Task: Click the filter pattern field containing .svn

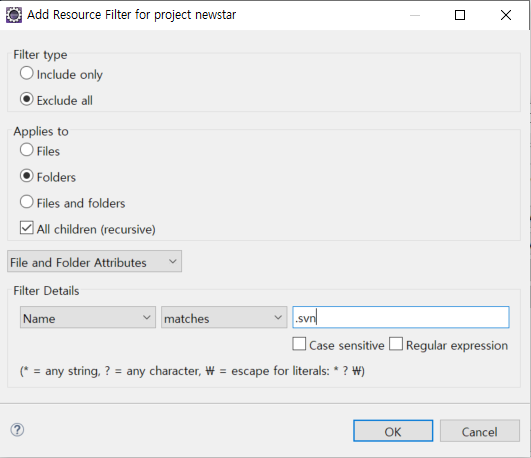Action: [x=401, y=317]
